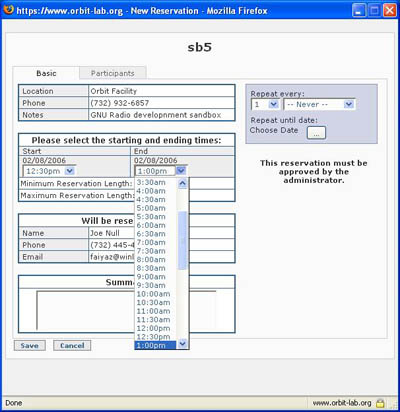Cancel the reservation
This screenshot has height=412, width=400.
pos(72,345)
